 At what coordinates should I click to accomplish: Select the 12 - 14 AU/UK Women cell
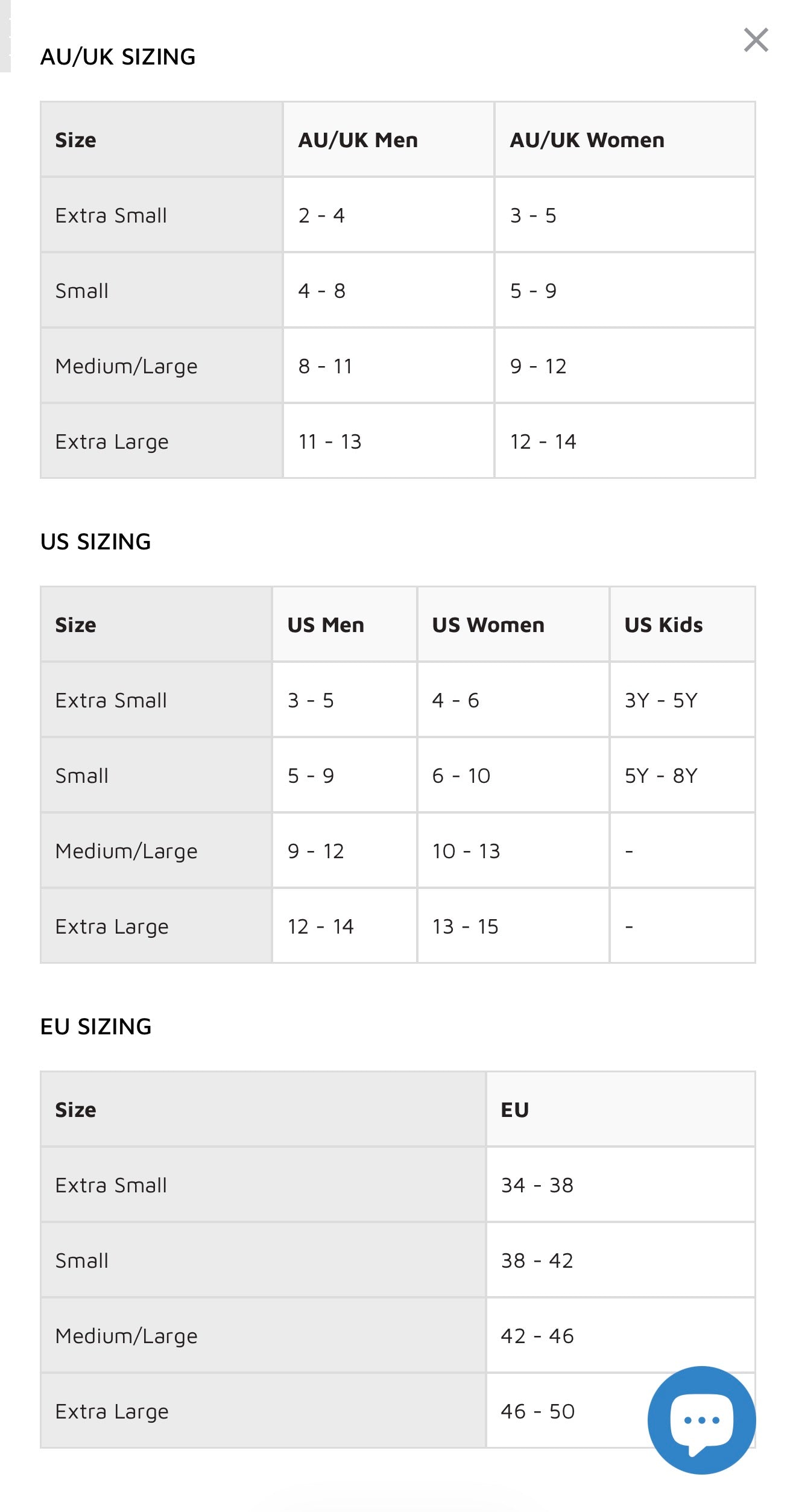click(x=625, y=441)
